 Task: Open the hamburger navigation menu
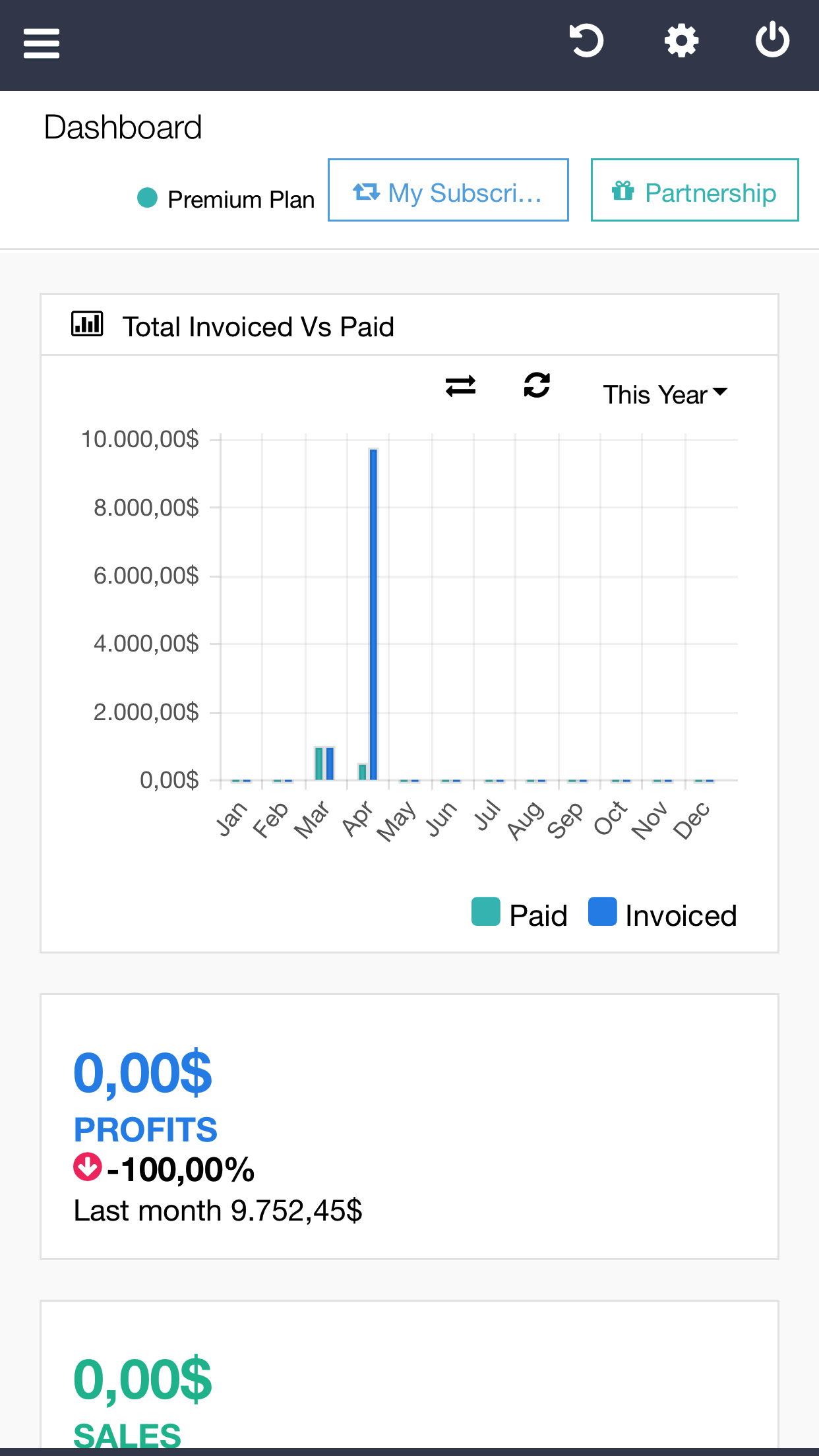coord(42,44)
